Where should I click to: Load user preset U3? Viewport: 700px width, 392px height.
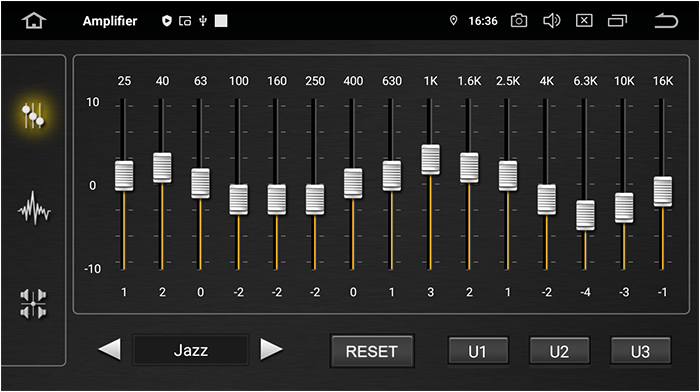641,351
